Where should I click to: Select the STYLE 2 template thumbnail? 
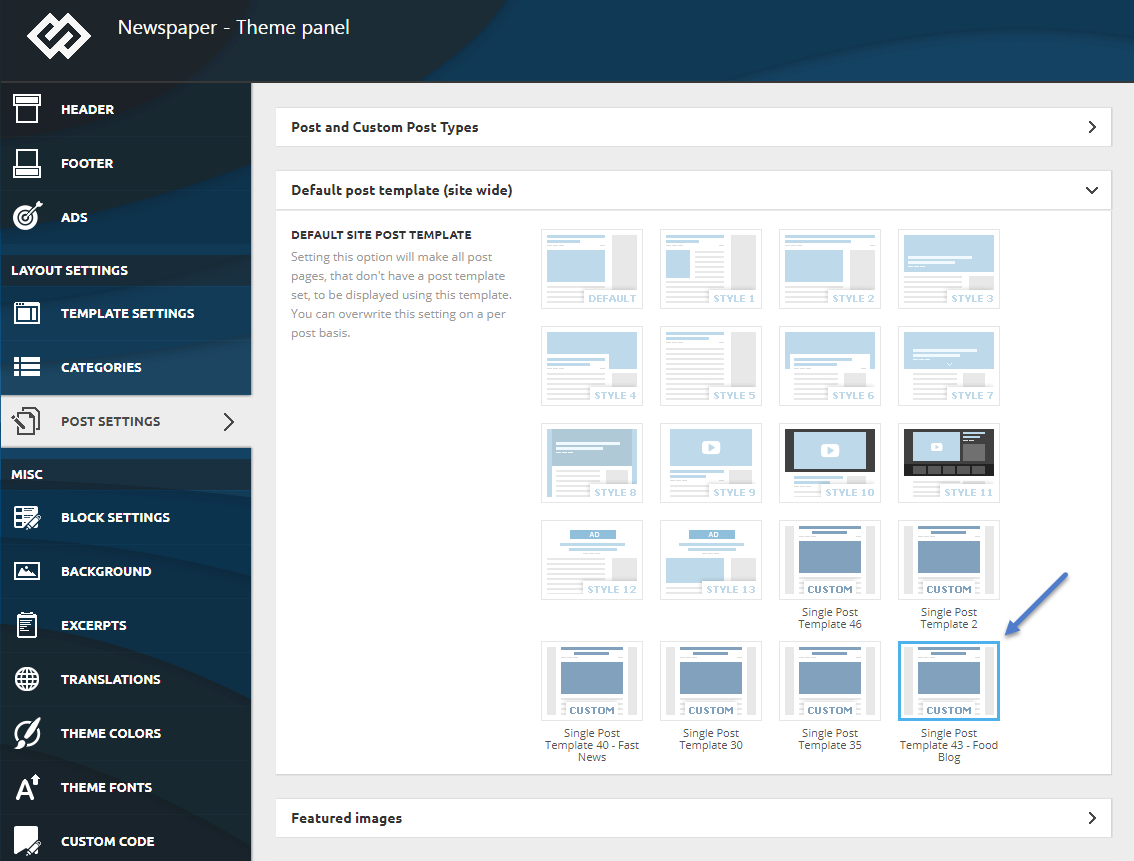[830, 269]
